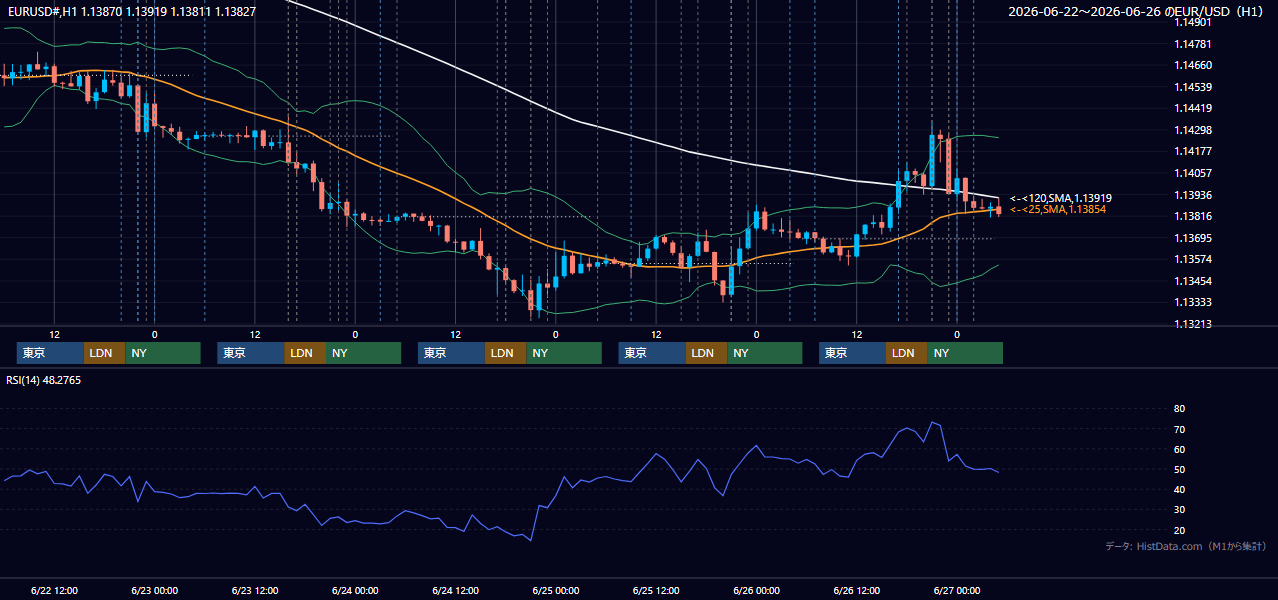Click the RSI scale value 70
Image resolution: width=1278 pixels, height=600 pixels.
click(x=1180, y=429)
